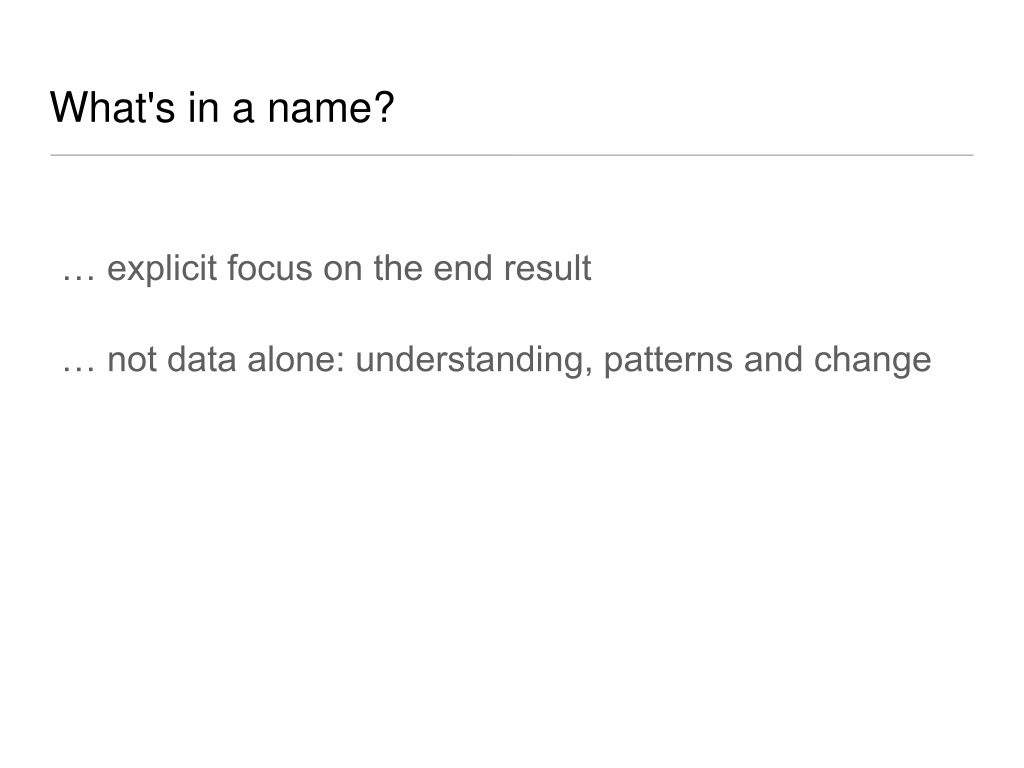Screen dimensions: 1024x768
Task: Click the word "data" in second bullet
Action: click(202, 360)
